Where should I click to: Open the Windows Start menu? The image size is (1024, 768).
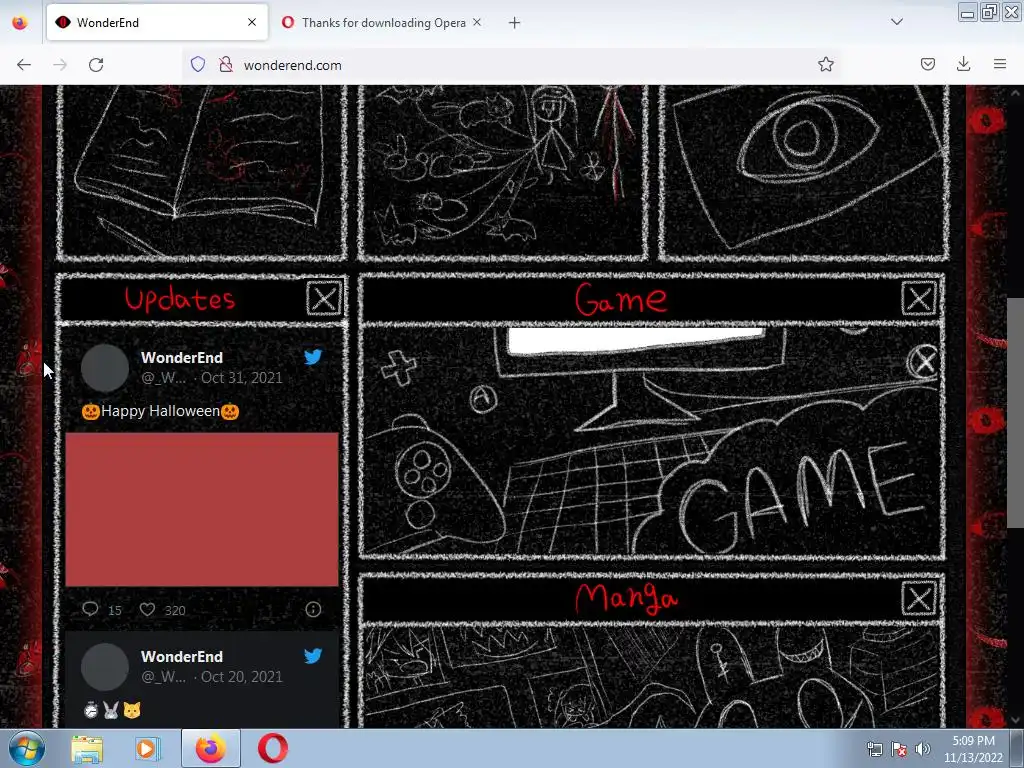pyautogui.click(x=26, y=748)
